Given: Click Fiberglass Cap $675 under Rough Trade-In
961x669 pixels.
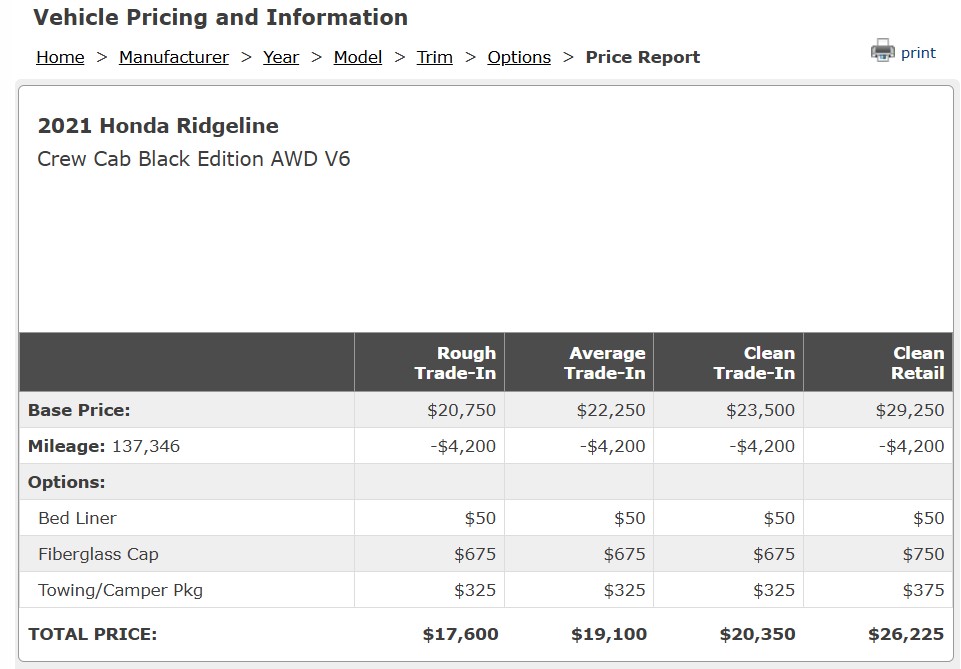Looking at the screenshot, I should pos(475,554).
